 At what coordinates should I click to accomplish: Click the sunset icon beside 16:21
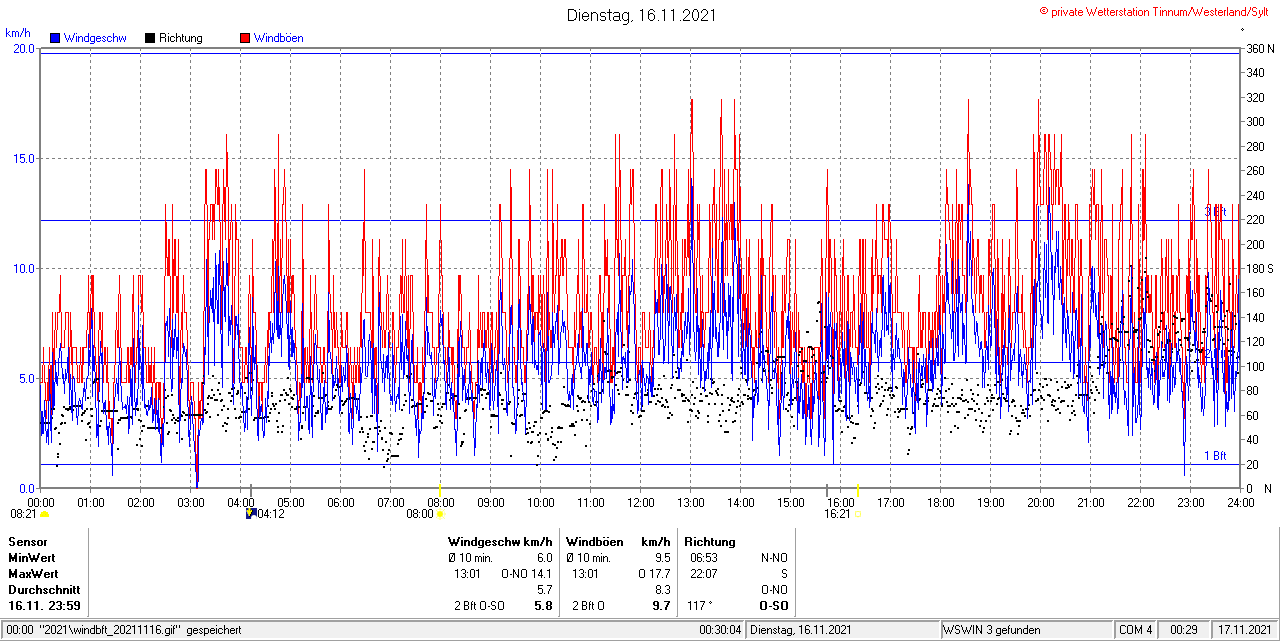coord(858,514)
